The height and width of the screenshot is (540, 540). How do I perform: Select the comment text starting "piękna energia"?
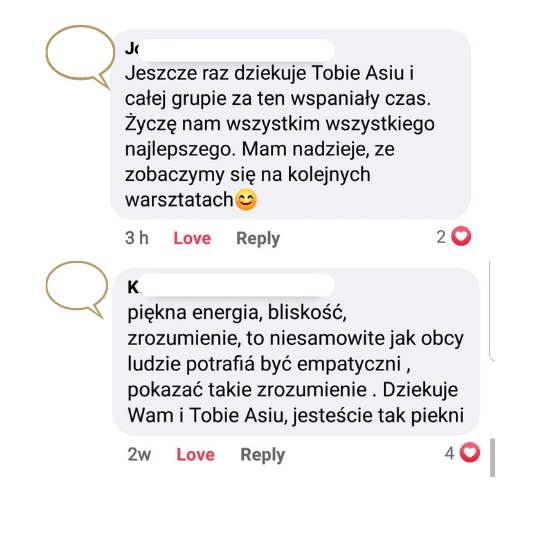pyautogui.click(x=295, y=364)
